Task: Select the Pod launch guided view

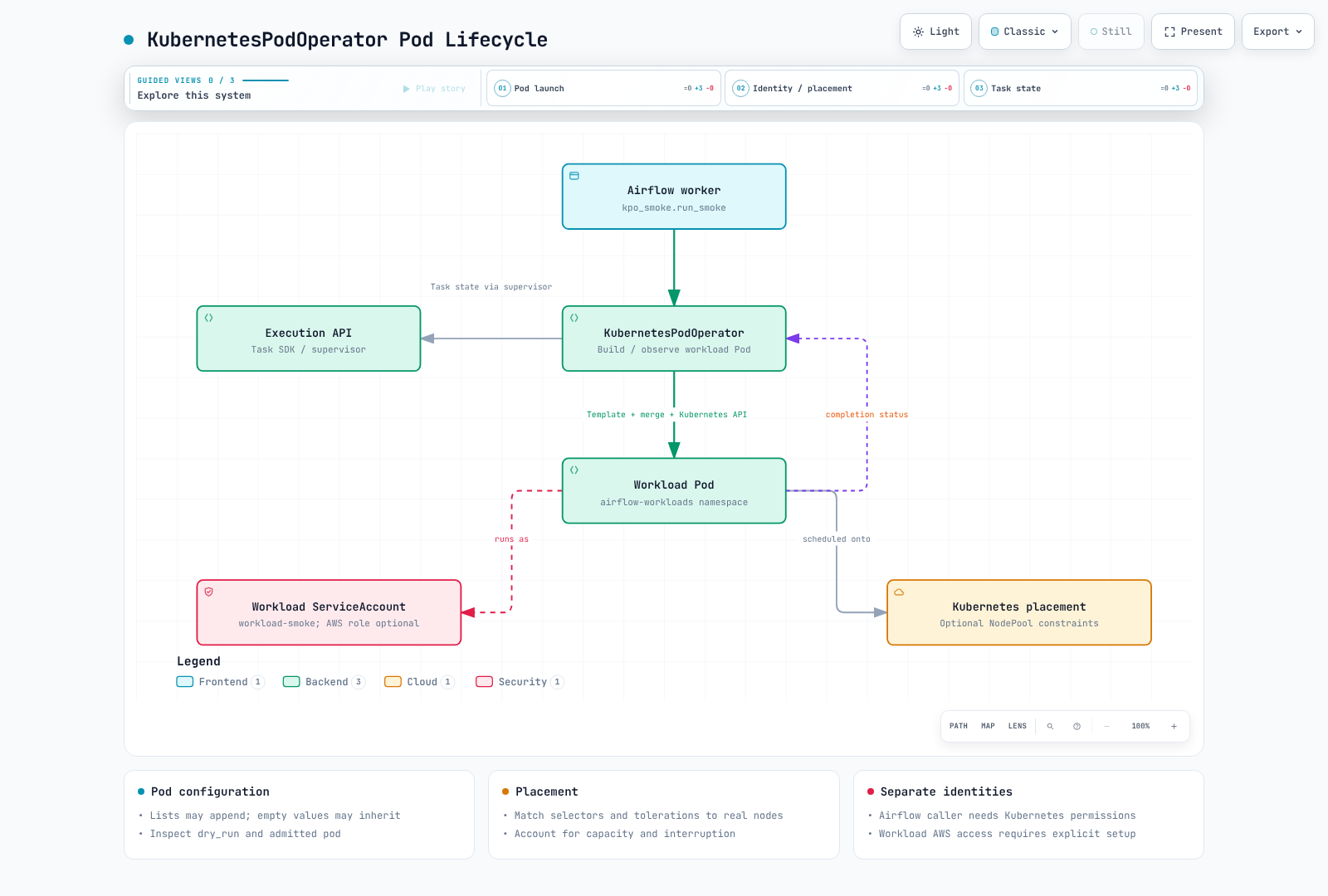Action: [x=603, y=88]
